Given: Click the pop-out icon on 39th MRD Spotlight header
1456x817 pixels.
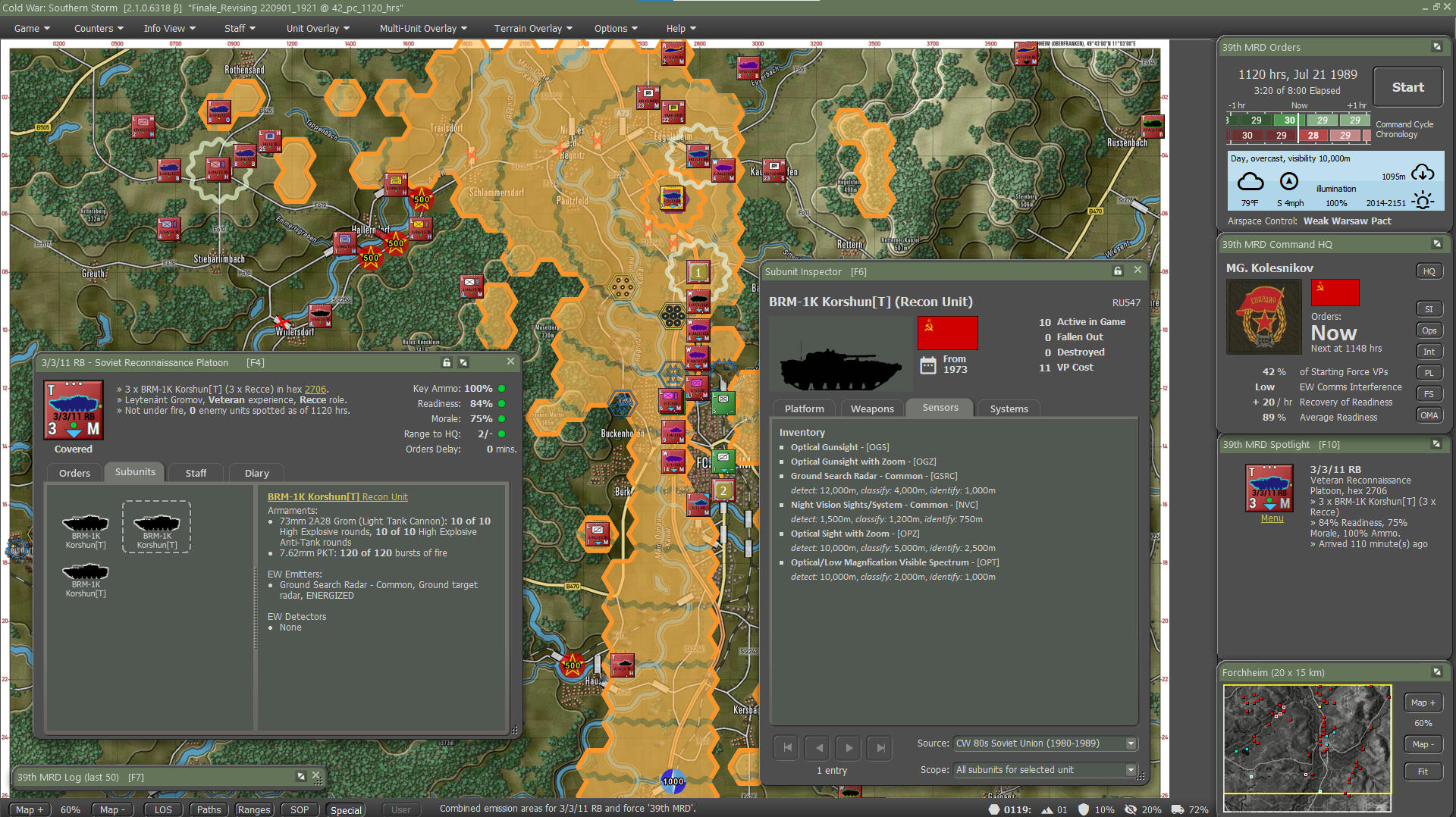Looking at the screenshot, I should pyautogui.click(x=1437, y=444).
